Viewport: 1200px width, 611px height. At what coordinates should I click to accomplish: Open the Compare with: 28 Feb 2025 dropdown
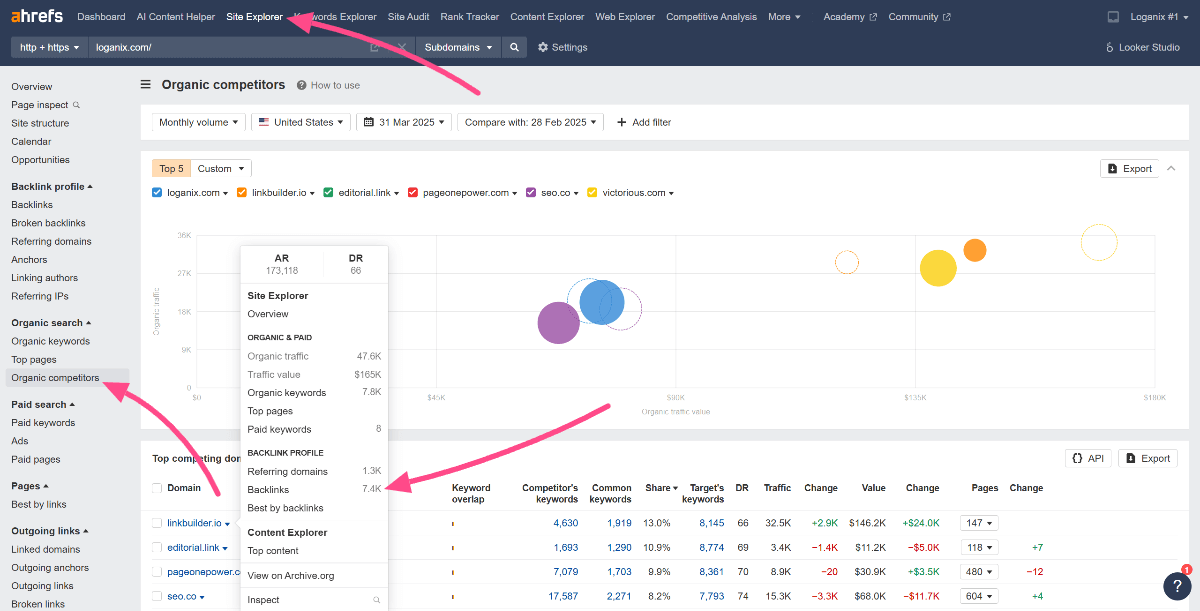(531, 122)
